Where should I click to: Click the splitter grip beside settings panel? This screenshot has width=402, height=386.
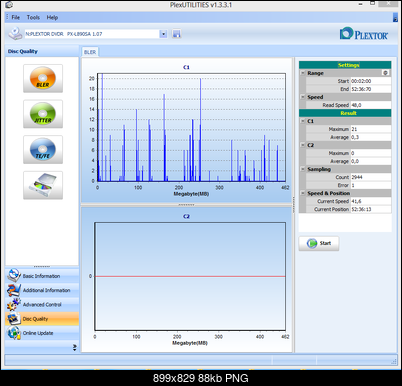(x=294, y=205)
